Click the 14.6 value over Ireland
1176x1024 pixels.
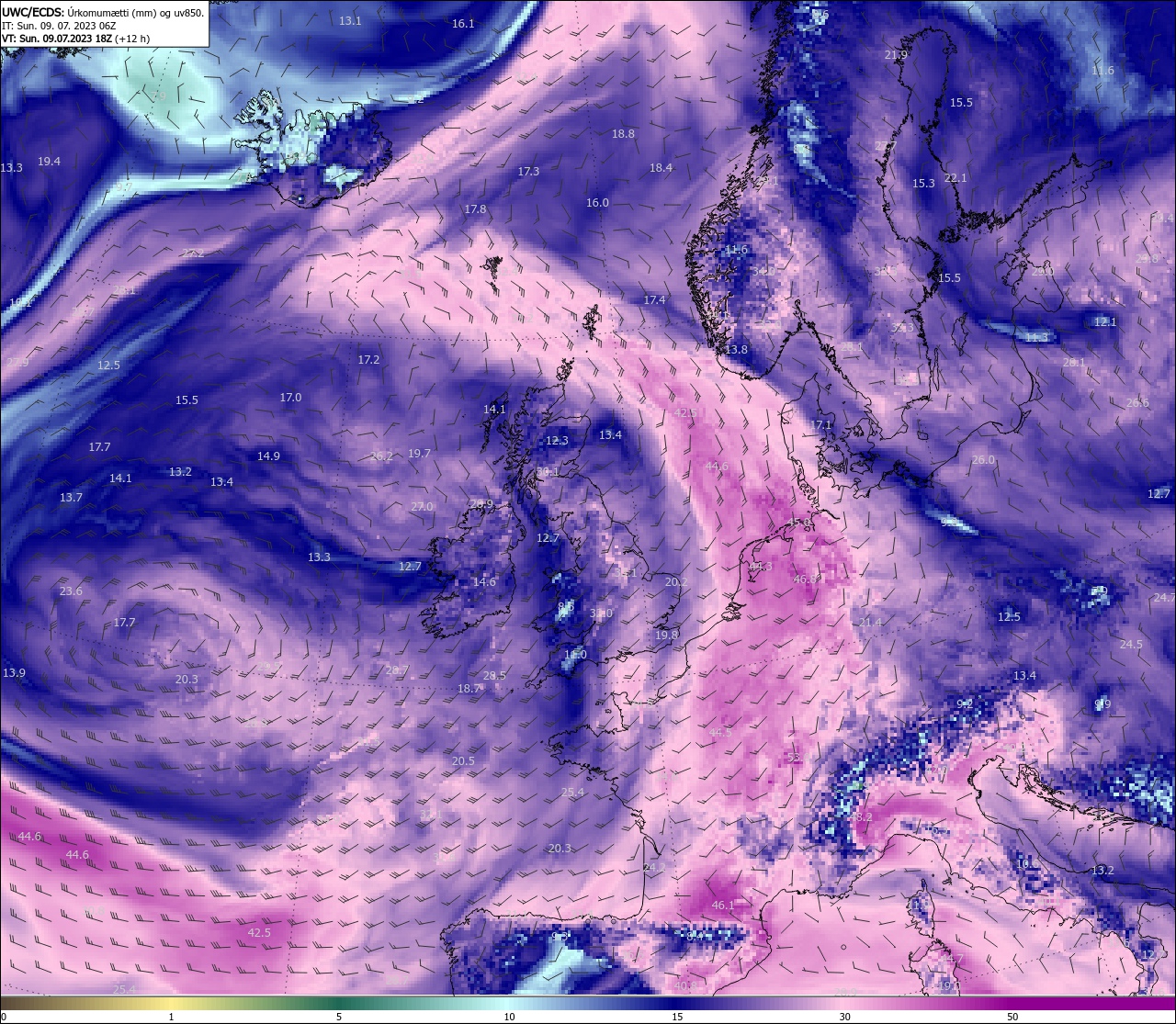[x=484, y=582]
